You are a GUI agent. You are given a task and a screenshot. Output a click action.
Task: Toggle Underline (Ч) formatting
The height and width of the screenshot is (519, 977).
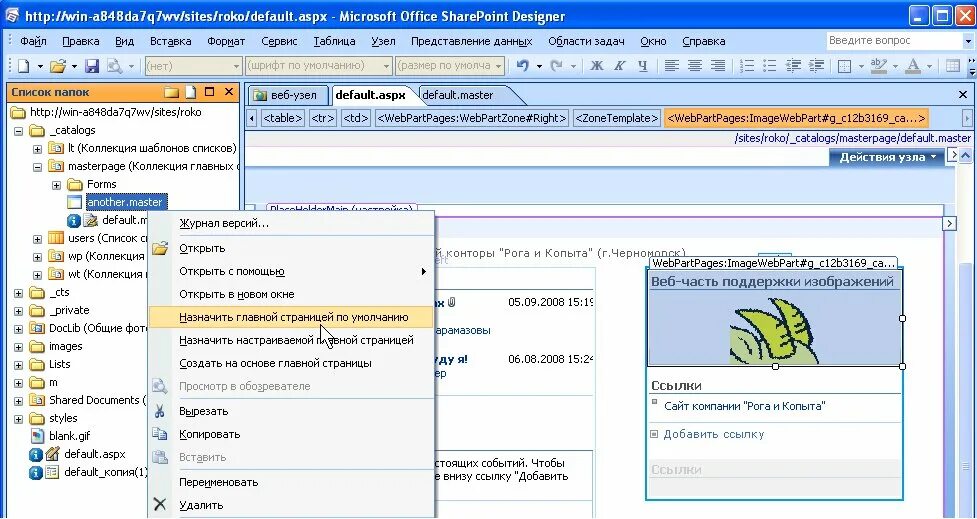click(x=642, y=65)
